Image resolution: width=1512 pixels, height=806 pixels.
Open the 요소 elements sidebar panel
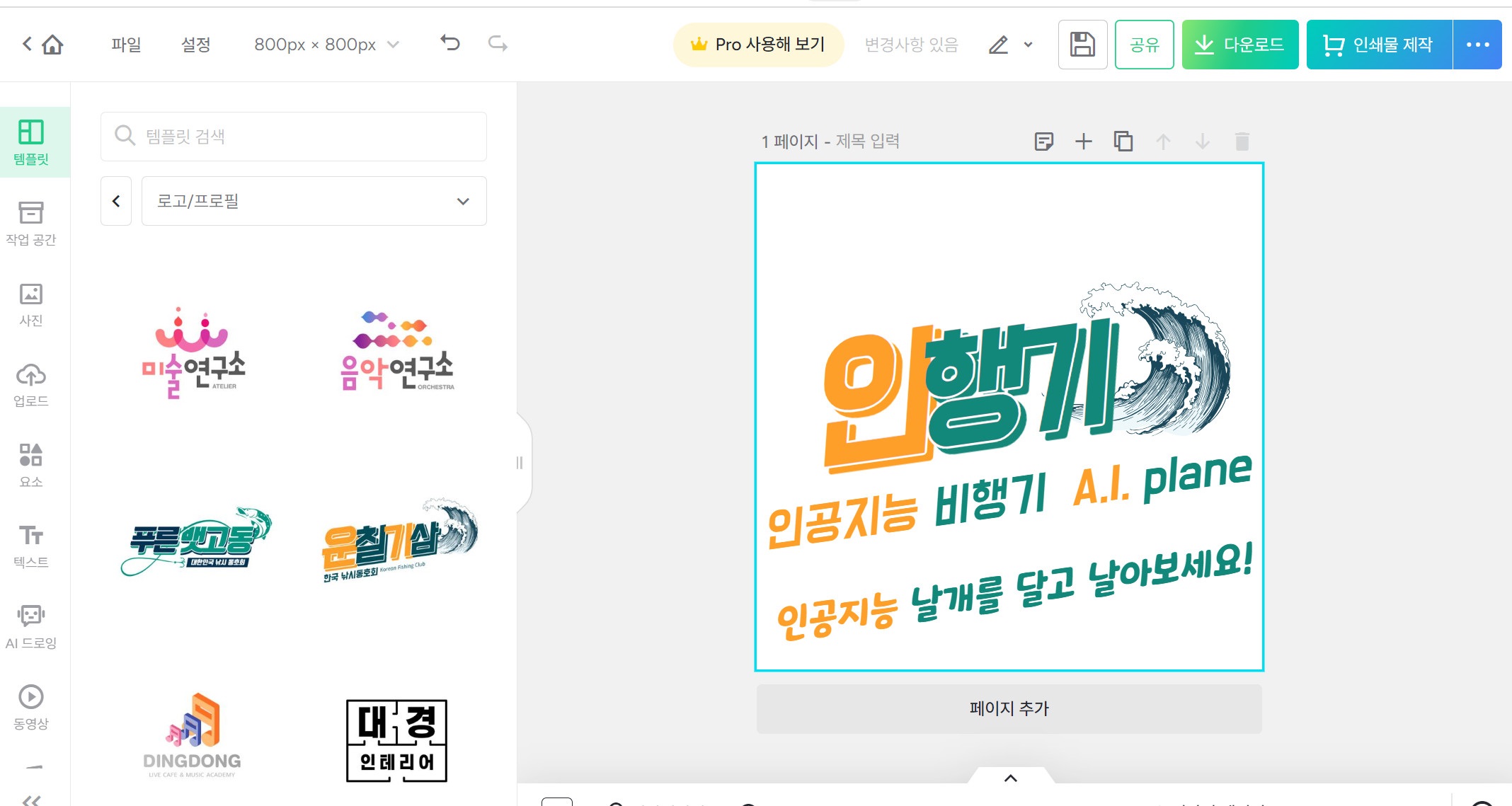point(31,465)
